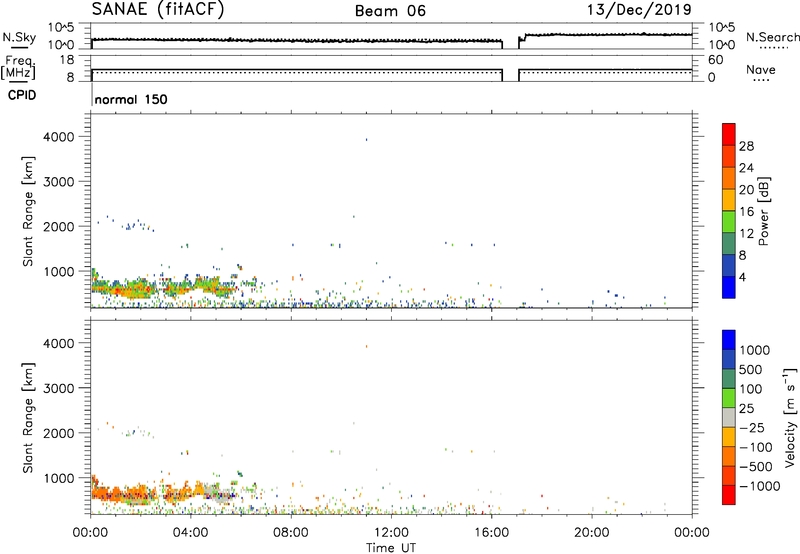800x554 pixels.
Task: Click the 'SANAE (fitACF)' title
Action: pos(158,9)
